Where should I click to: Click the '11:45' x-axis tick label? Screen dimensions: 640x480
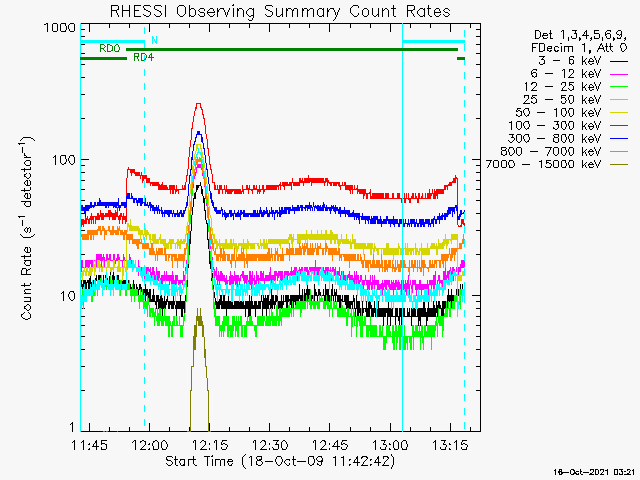[x=89, y=445]
